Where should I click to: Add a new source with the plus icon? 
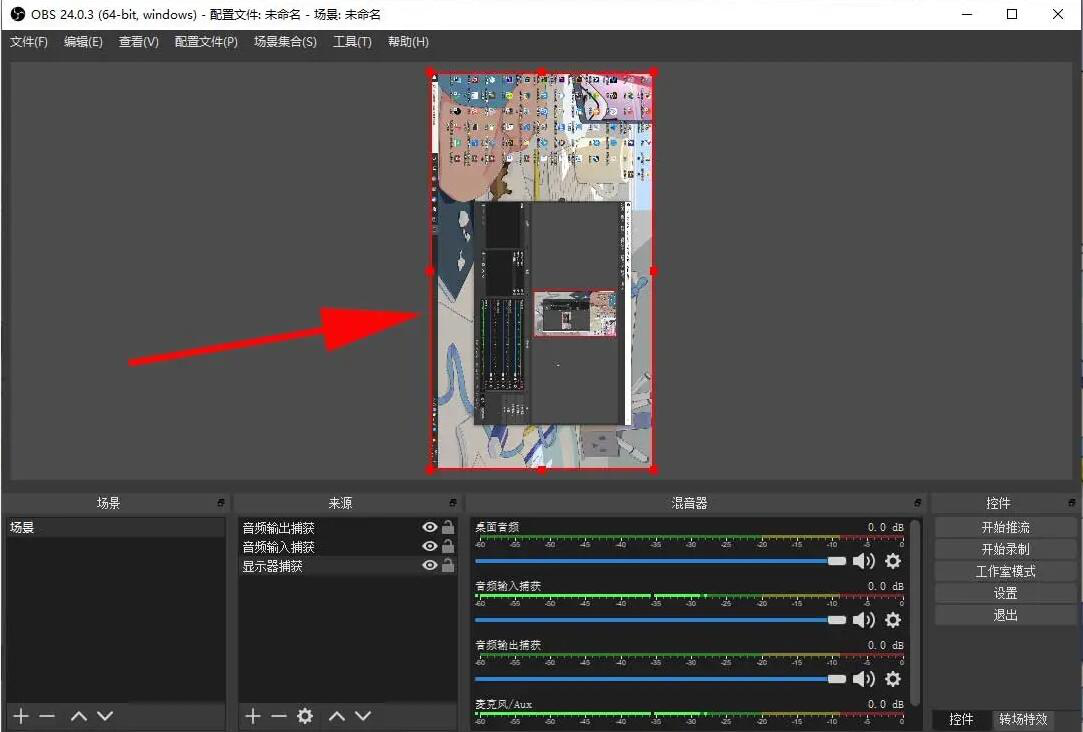pos(253,716)
